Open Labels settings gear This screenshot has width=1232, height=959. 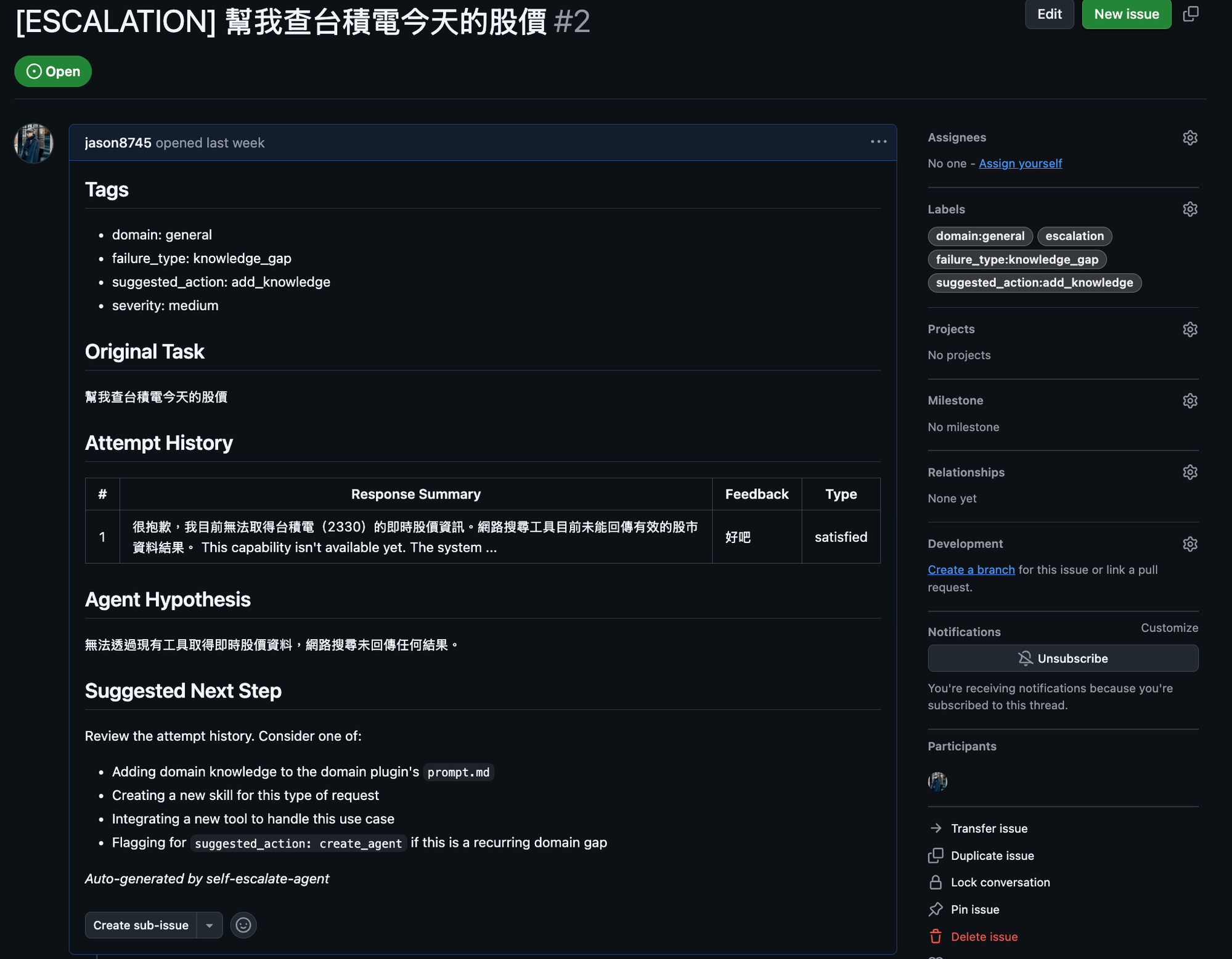[x=1190, y=209]
